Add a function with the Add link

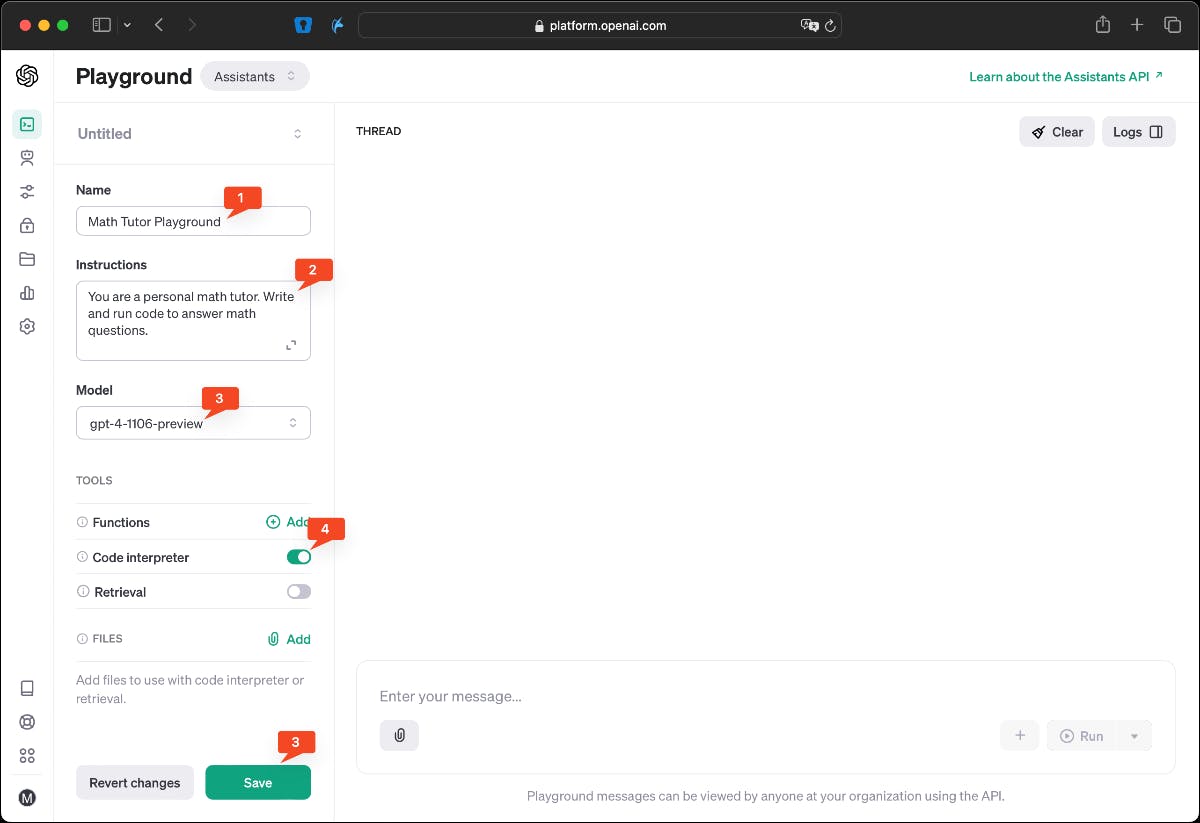288,522
